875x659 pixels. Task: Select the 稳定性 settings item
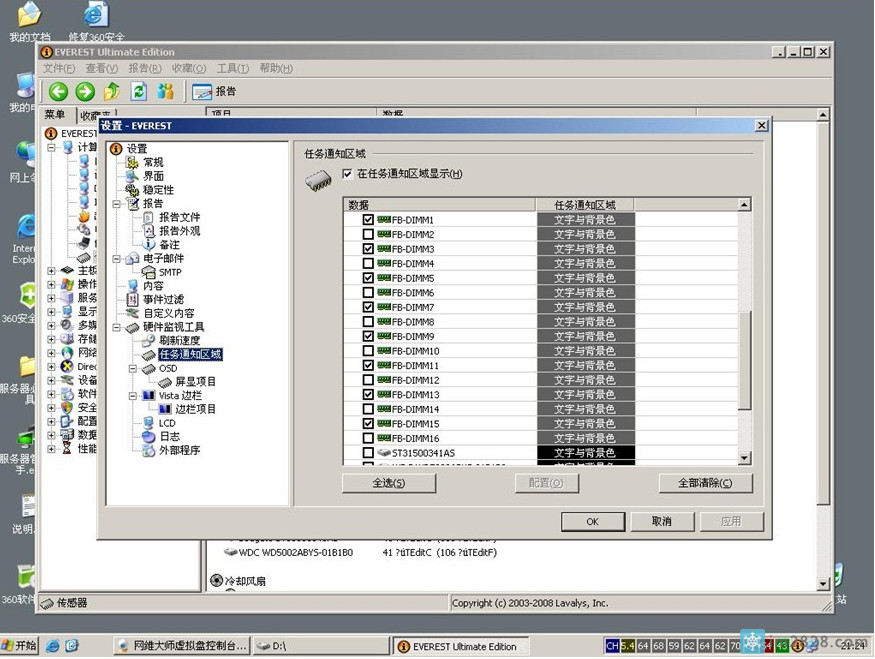[x=158, y=190]
